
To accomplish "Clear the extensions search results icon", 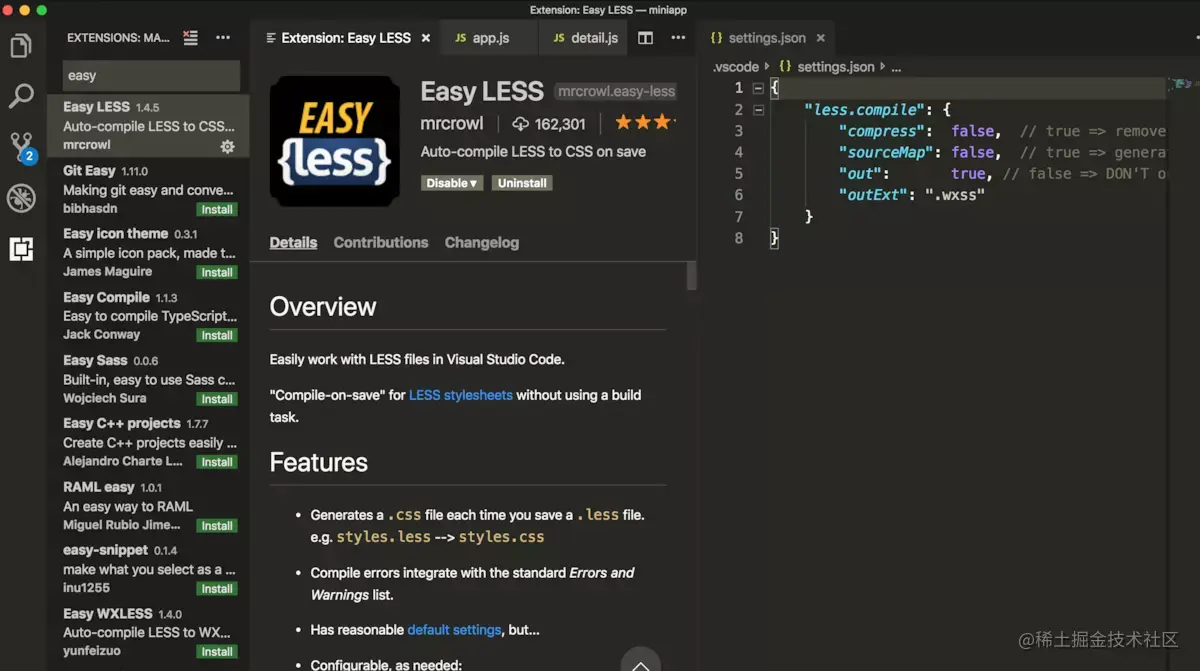I will tap(191, 38).
